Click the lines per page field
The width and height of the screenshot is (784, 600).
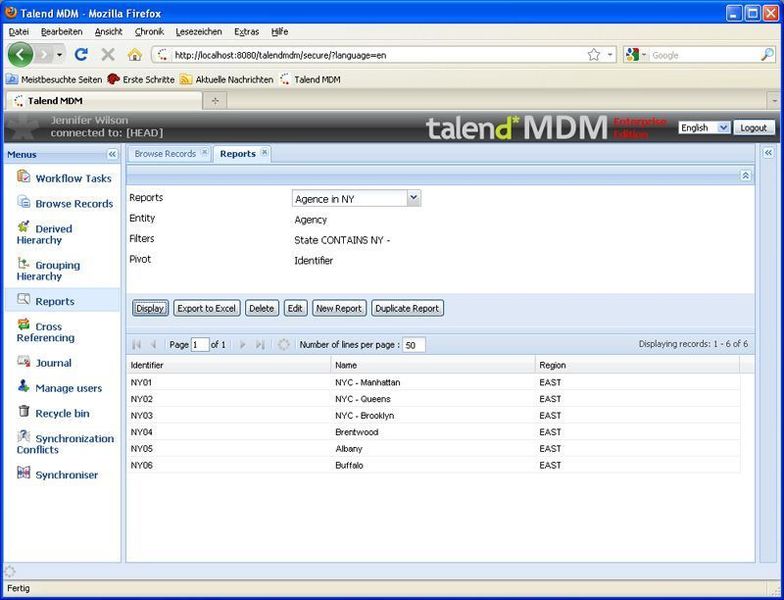pyautogui.click(x=414, y=345)
